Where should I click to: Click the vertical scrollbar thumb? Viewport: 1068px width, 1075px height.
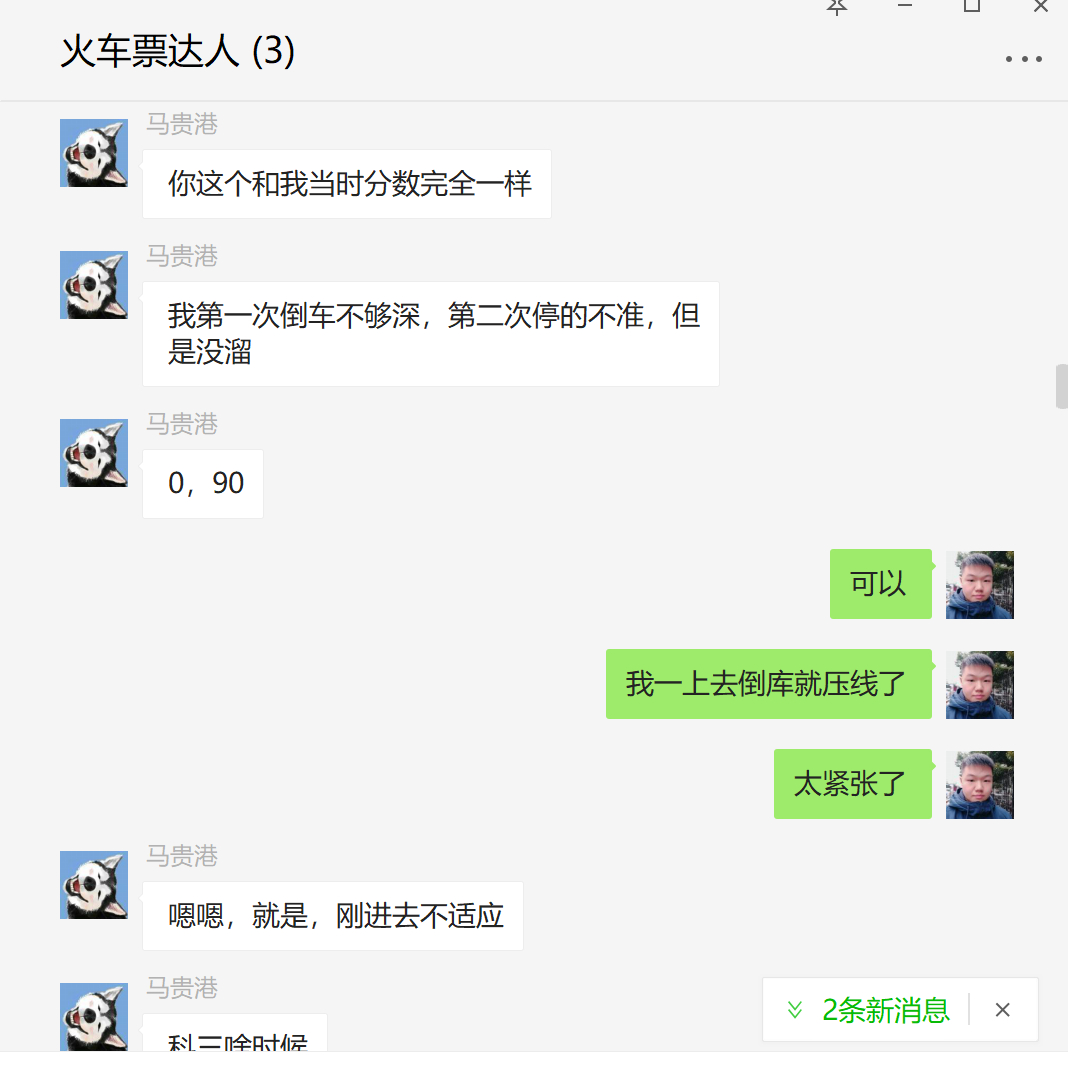pyautogui.click(x=1061, y=387)
